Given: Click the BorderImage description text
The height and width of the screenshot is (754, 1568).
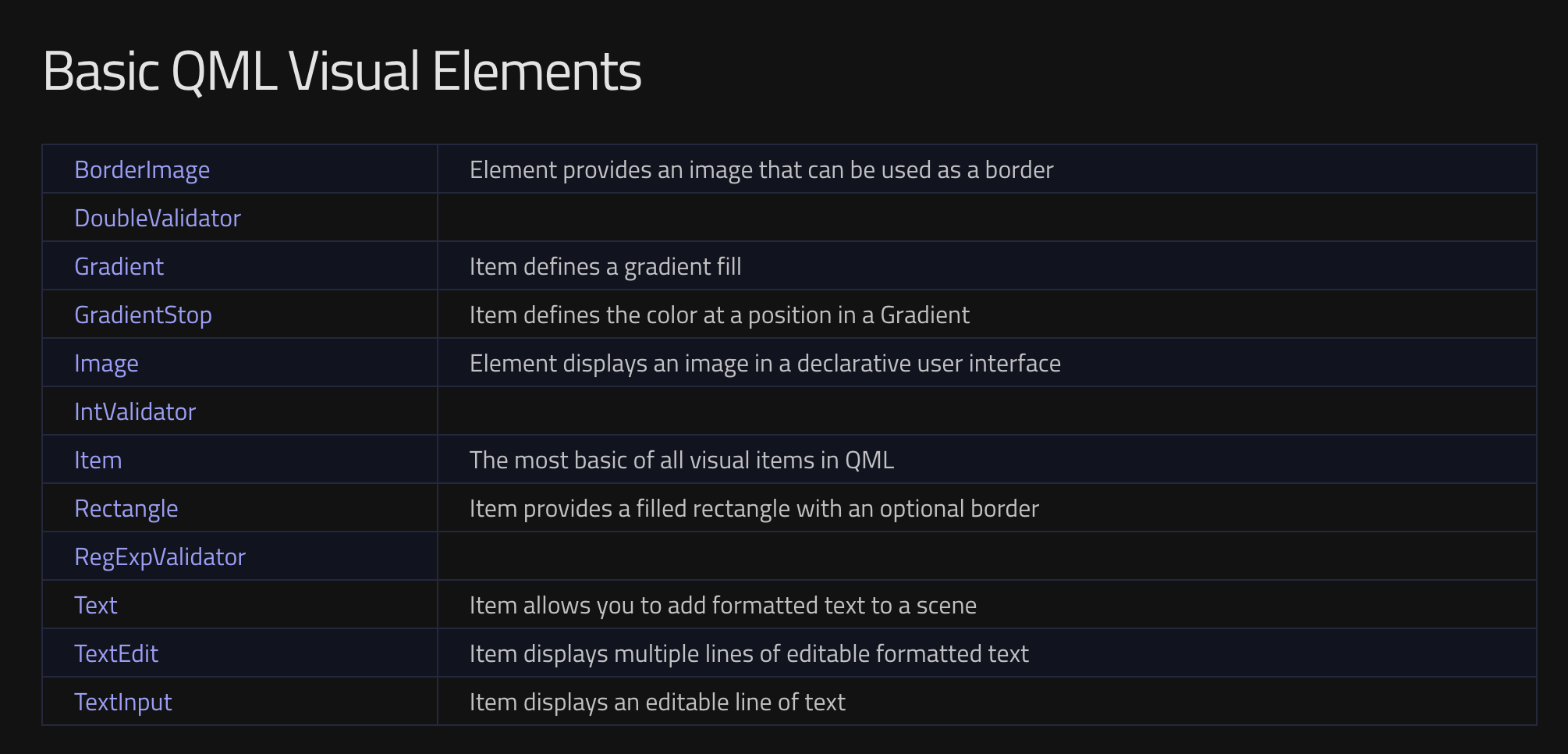Looking at the screenshot, I should pyautogui.click(x=761, y=170).
